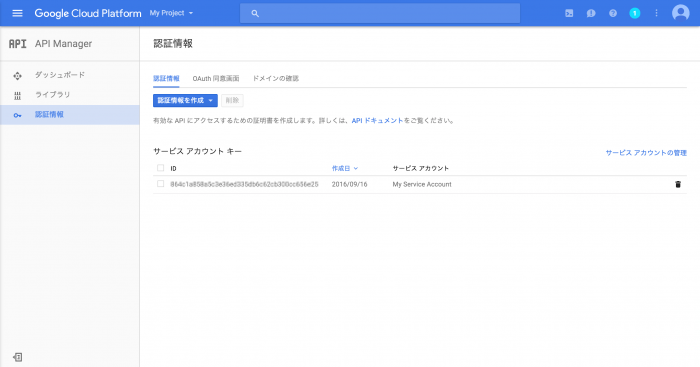Click the greyed 削除 button
The width and height of the screenshot is (700, 367).
tap(232, 100)
